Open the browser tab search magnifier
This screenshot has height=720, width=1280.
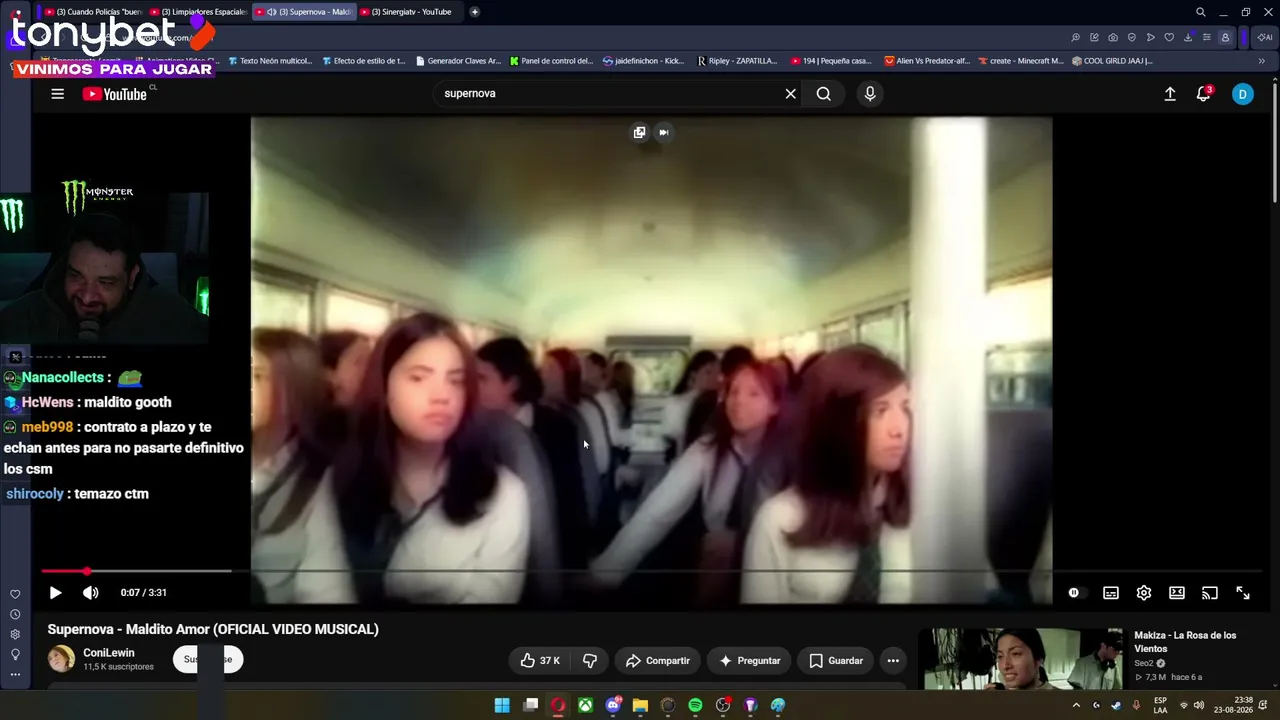pos(1201,12)
